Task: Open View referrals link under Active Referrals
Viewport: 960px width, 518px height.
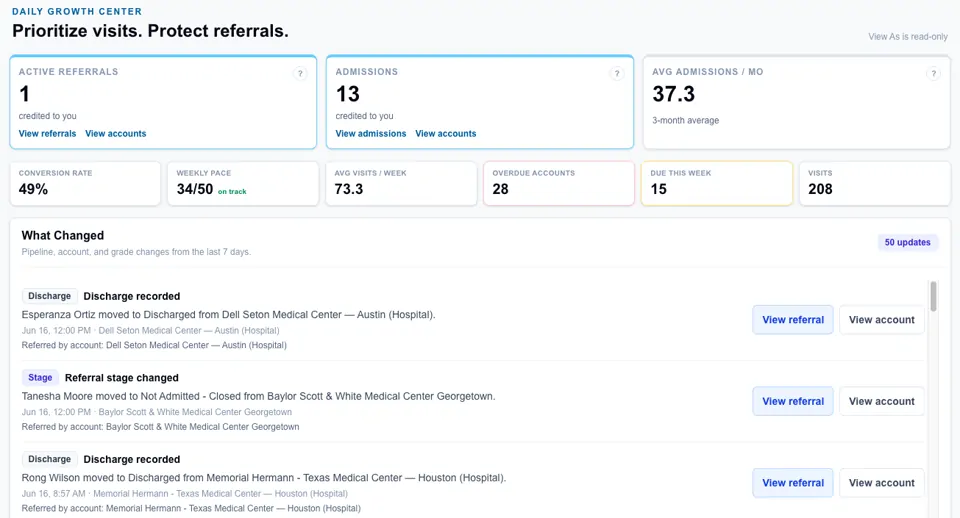Action: pos(47,133)
